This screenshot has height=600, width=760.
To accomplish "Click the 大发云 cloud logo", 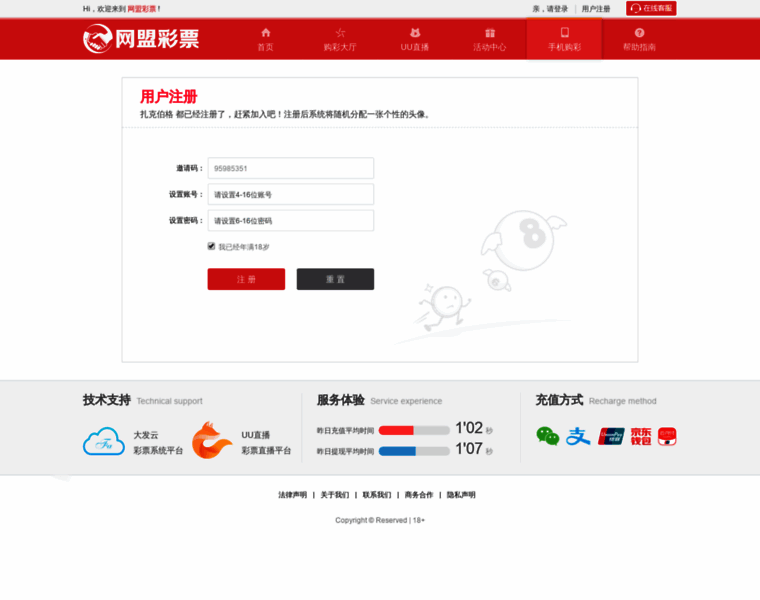I will pos(104,441).
